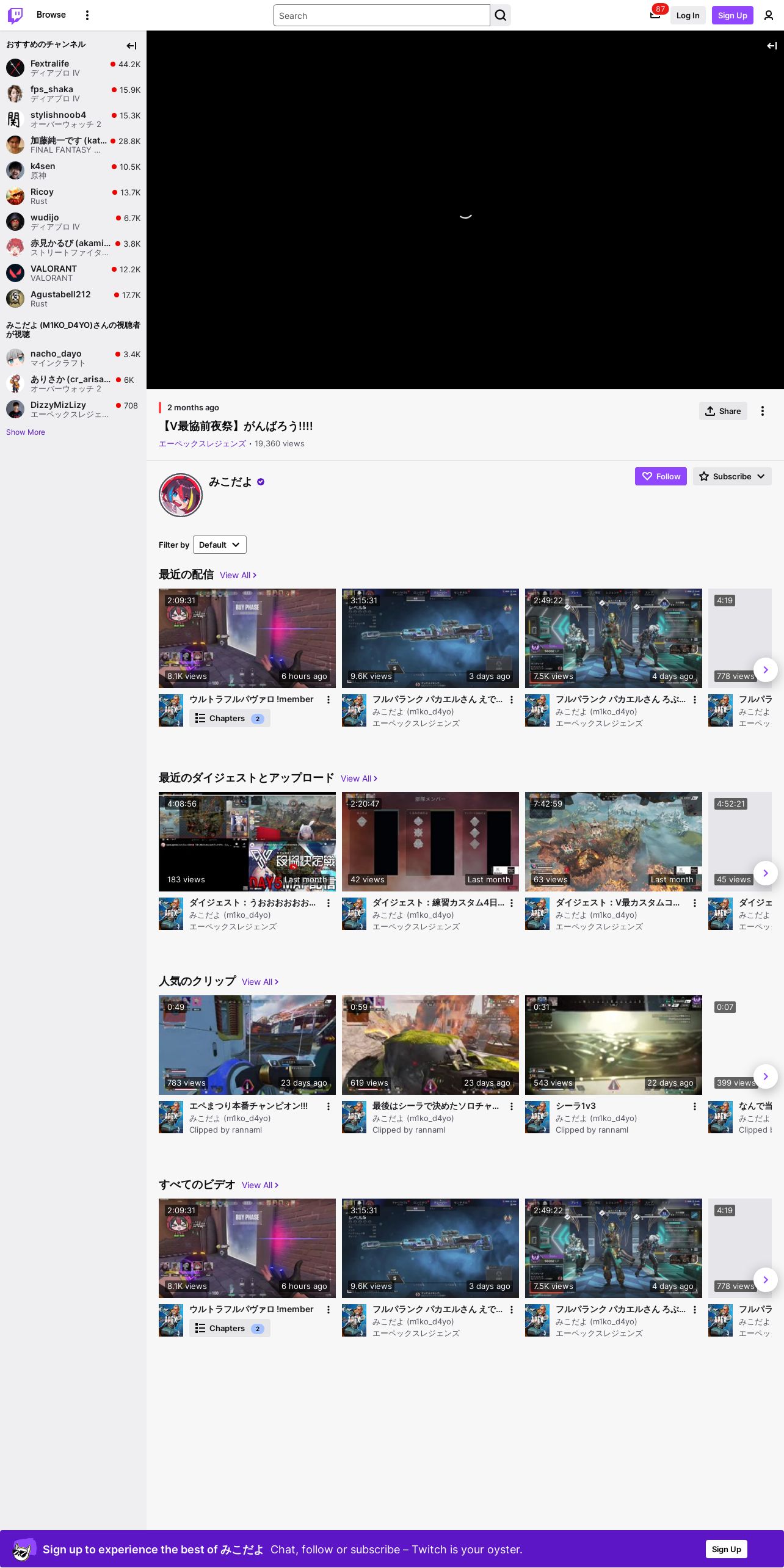Viewport: 784px width, 1568px height.
Task: Click the Log In button
Action: [688, 15]
